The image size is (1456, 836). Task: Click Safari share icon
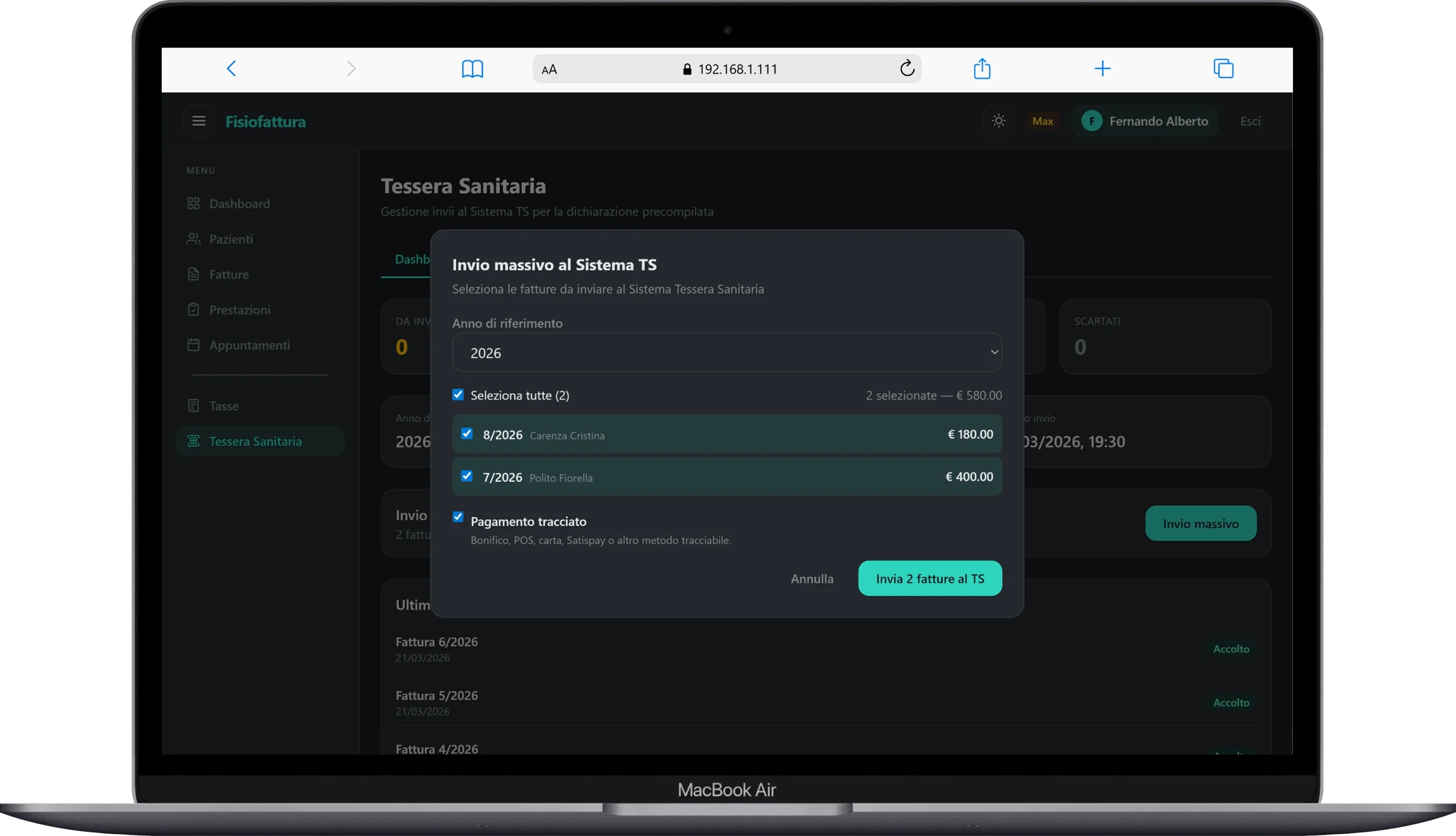[x=982, y=69]
